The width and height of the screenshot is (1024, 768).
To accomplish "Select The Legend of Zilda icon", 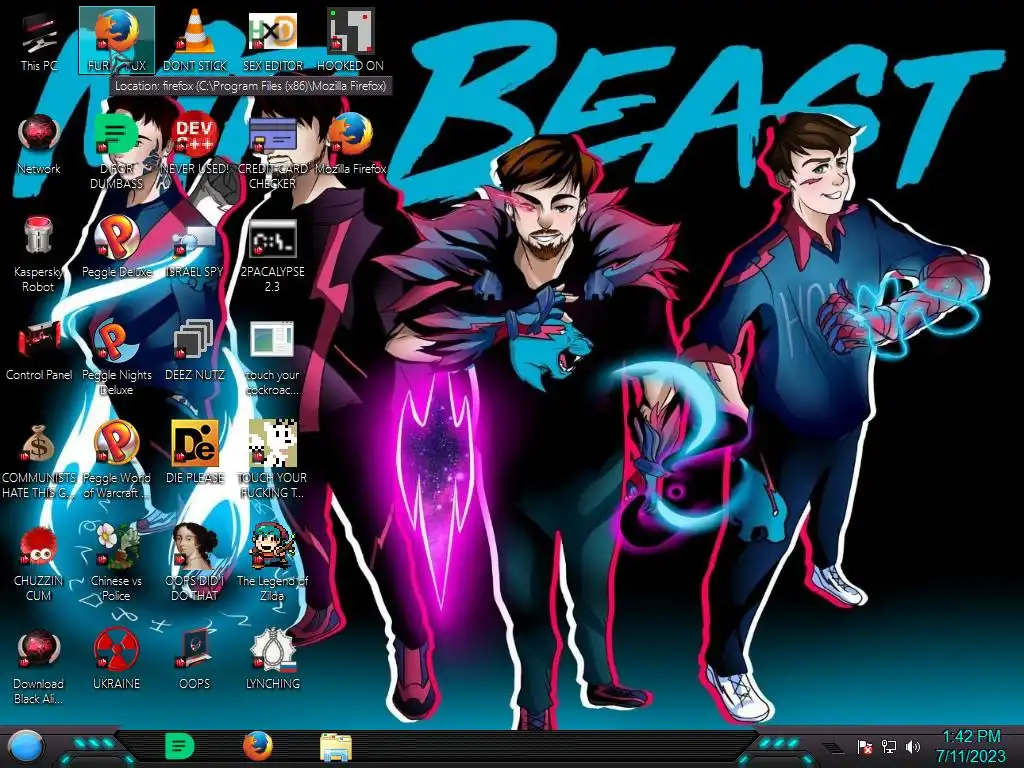I will tap(273, 563).
